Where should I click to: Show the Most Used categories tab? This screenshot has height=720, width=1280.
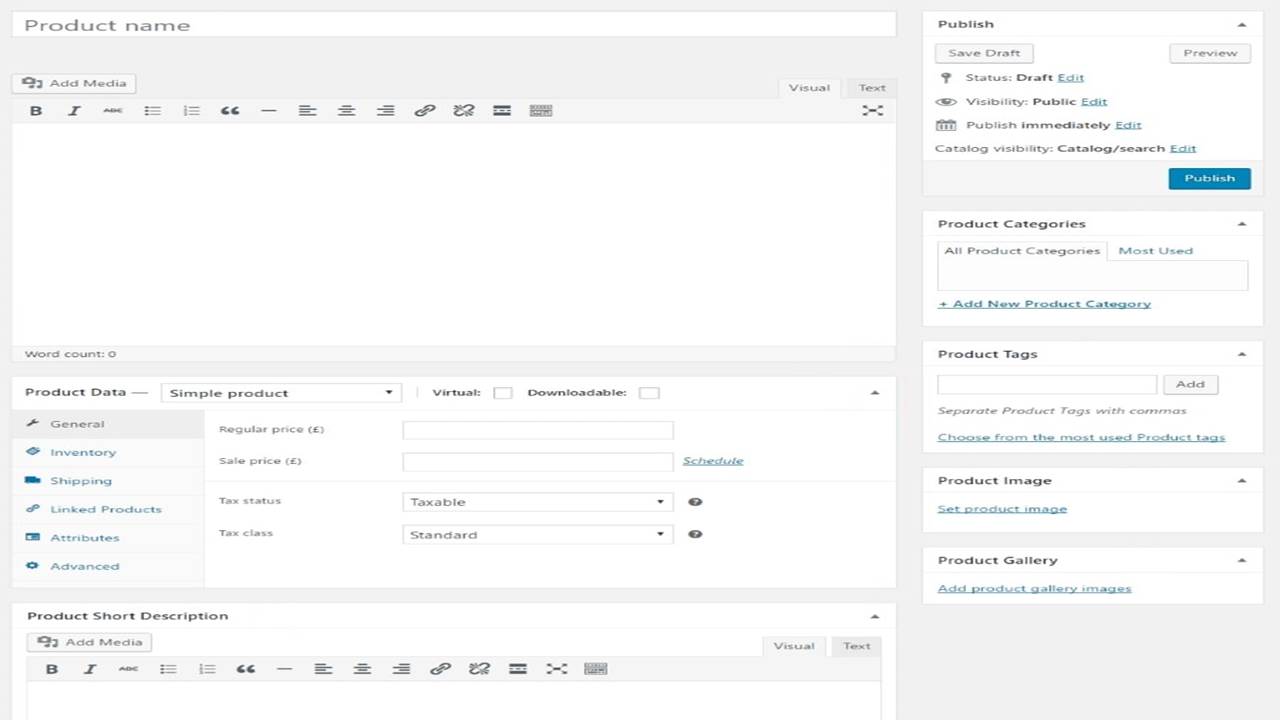(1155, 251)
